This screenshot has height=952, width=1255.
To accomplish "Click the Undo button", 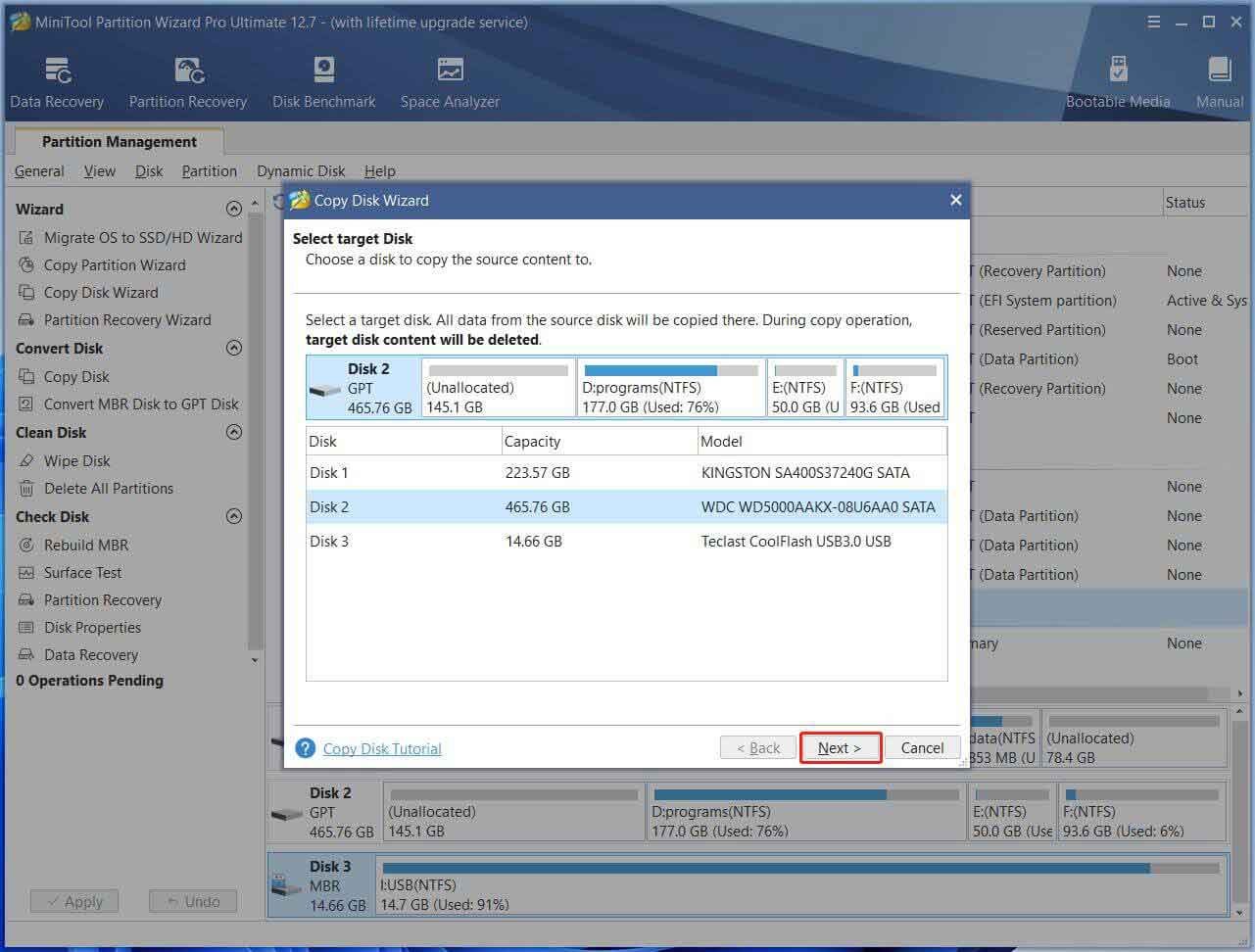I will [193, 902].
